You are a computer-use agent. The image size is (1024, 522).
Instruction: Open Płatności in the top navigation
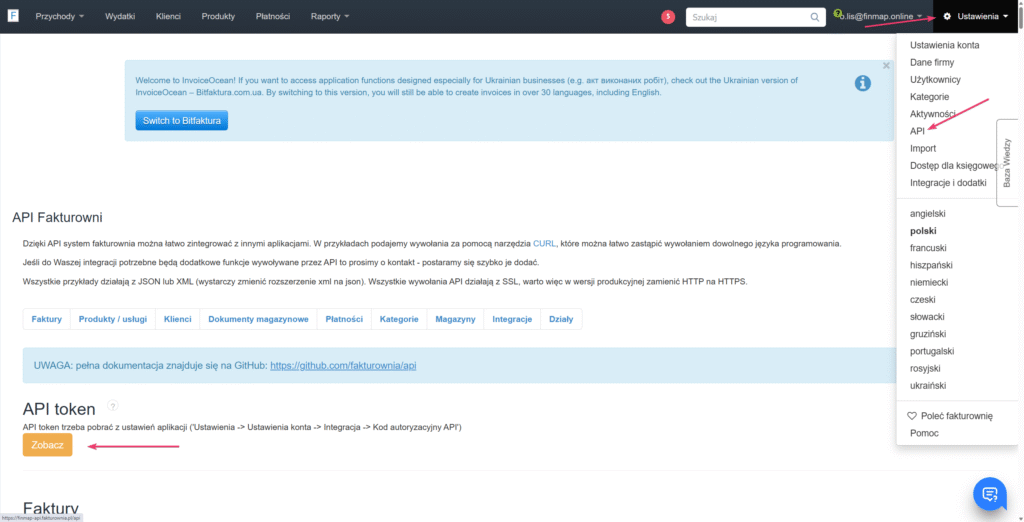pos(273,16)
